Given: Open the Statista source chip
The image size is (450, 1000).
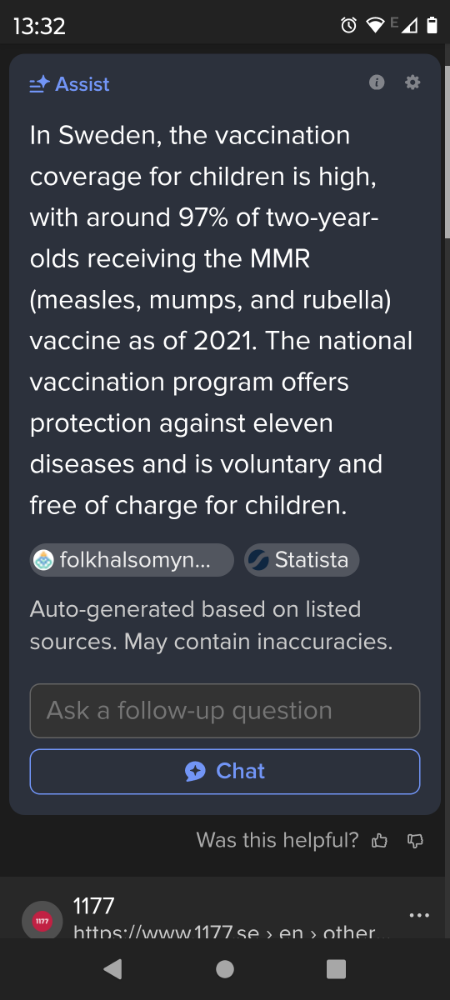Looking at the screenshot, I should [301, 560].
